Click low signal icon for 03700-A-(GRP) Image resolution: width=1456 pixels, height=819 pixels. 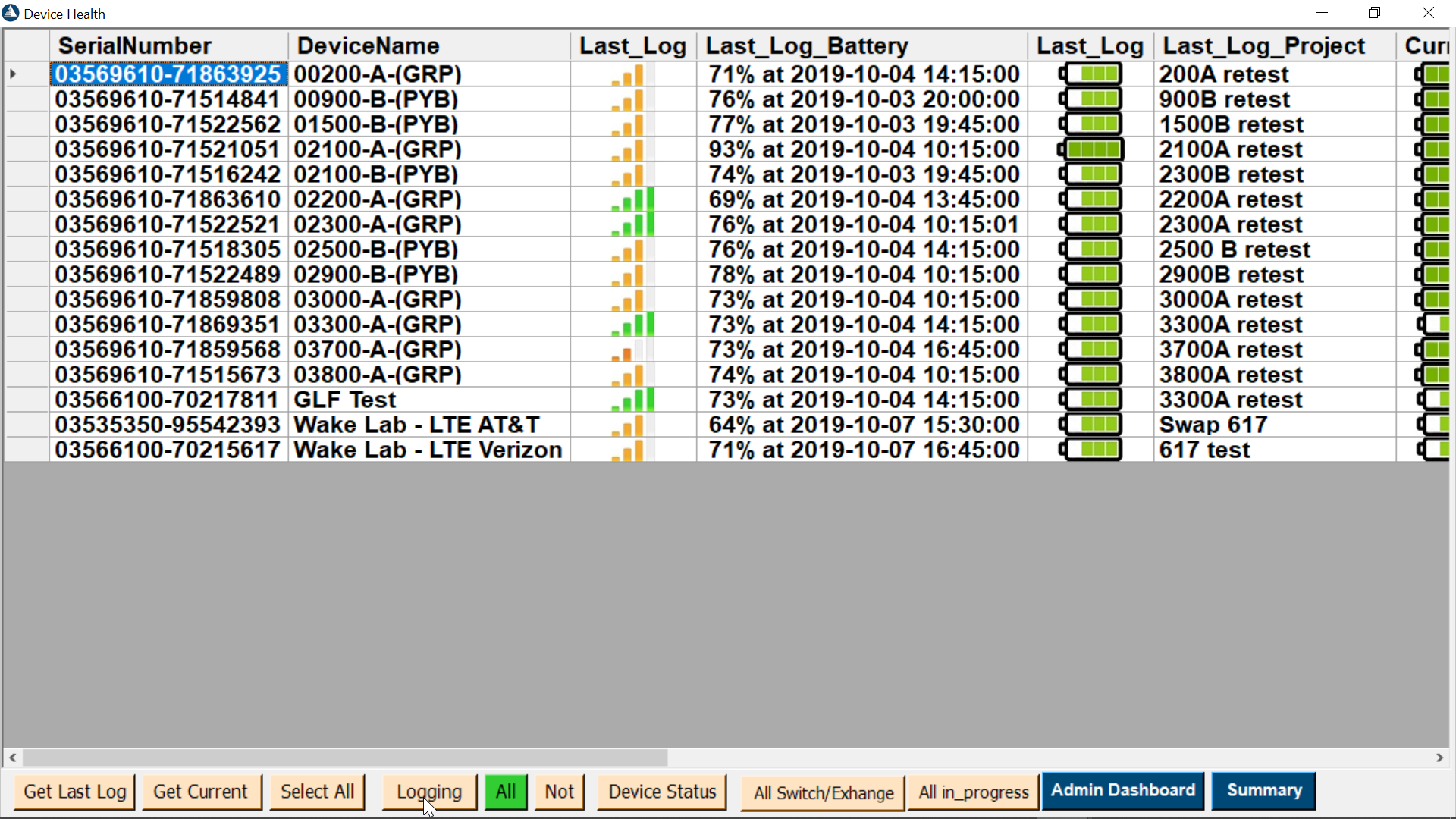[x=632, y=350]
